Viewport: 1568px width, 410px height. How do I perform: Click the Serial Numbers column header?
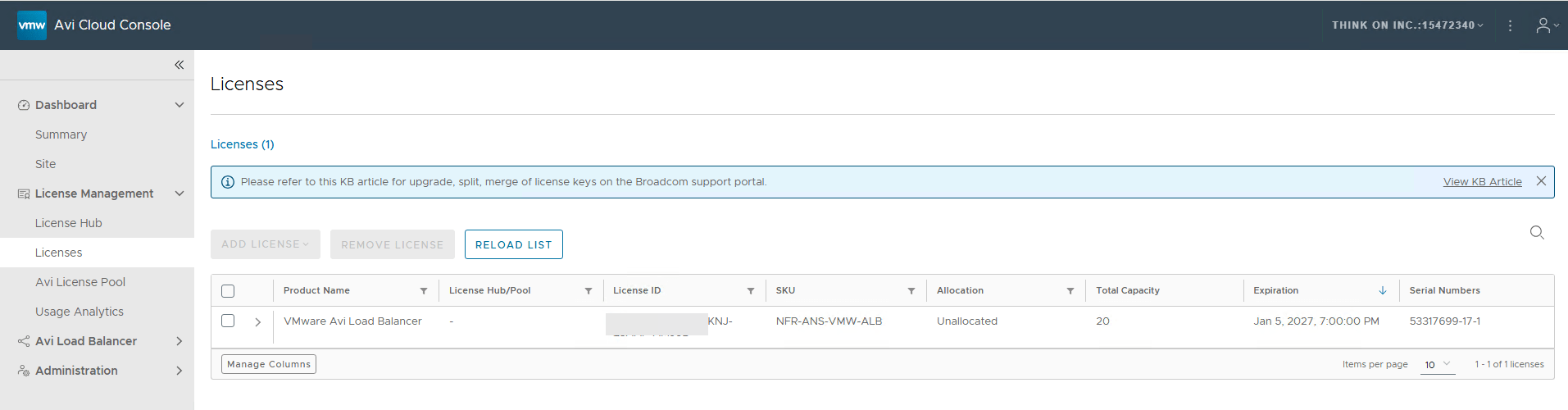point(1445,290)
